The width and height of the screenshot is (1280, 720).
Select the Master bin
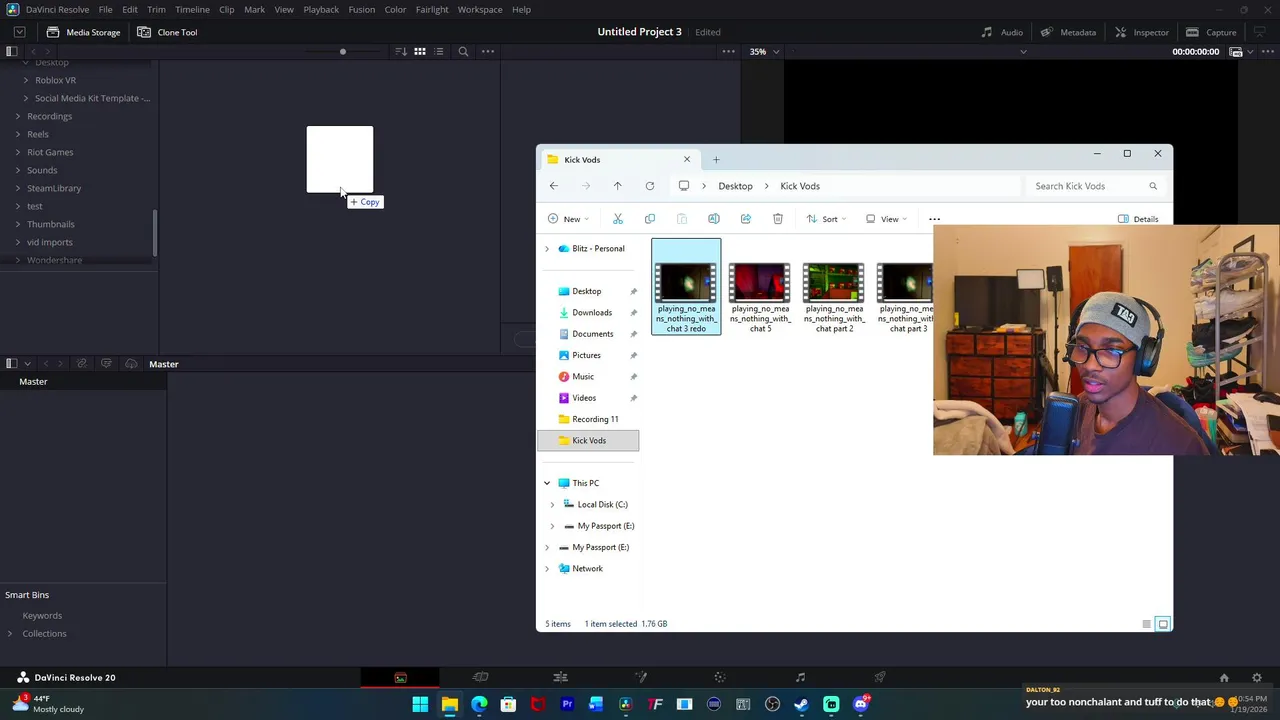coord(33,381)
